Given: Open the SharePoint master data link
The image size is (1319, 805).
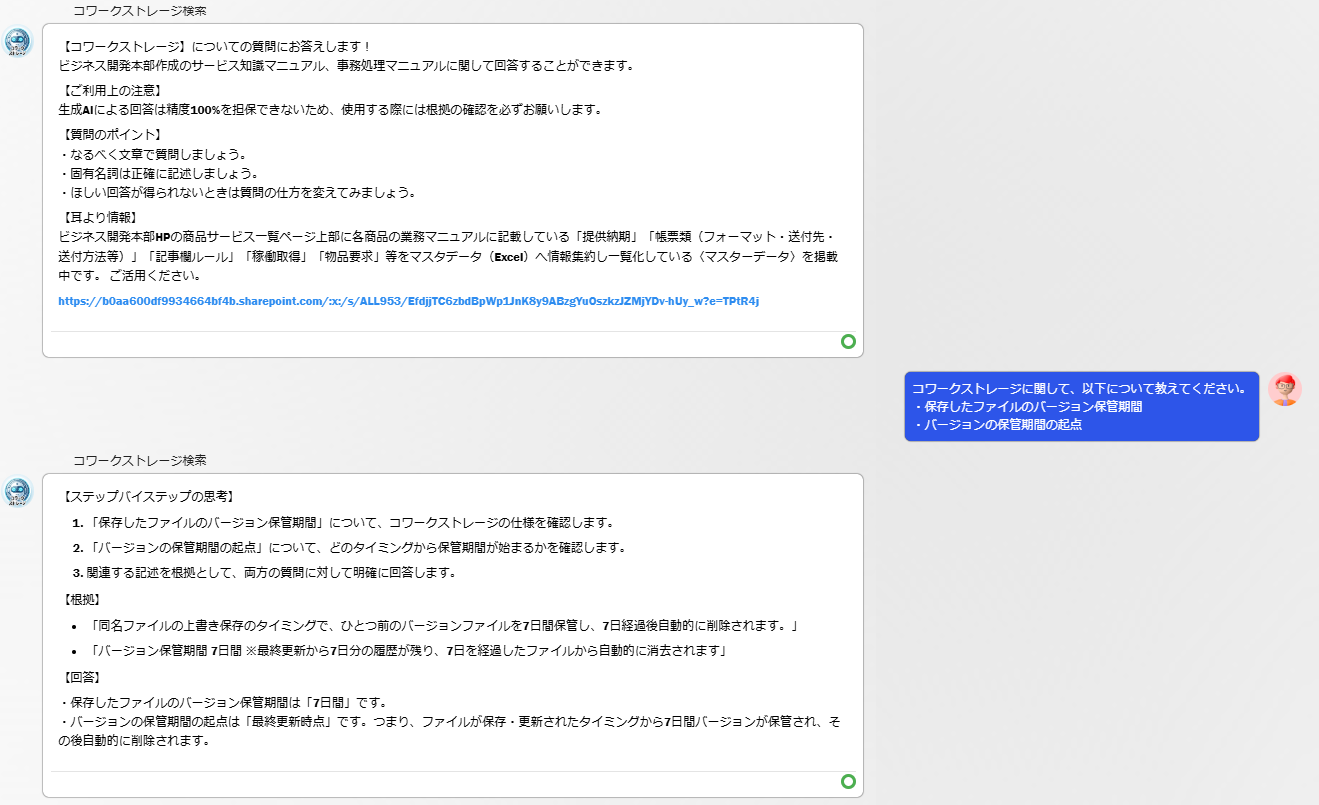Looking at the screenshot, I should (x=408, y=301).
